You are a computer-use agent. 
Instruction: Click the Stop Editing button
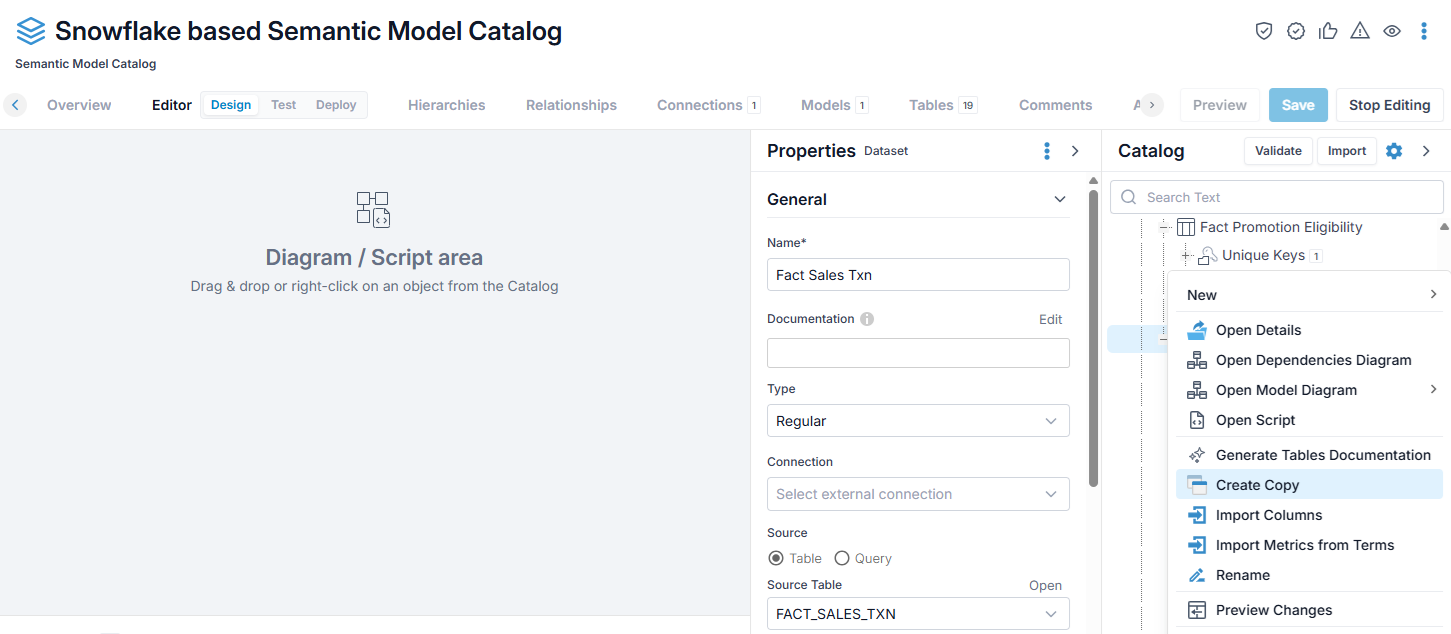tap(1389, 105)
